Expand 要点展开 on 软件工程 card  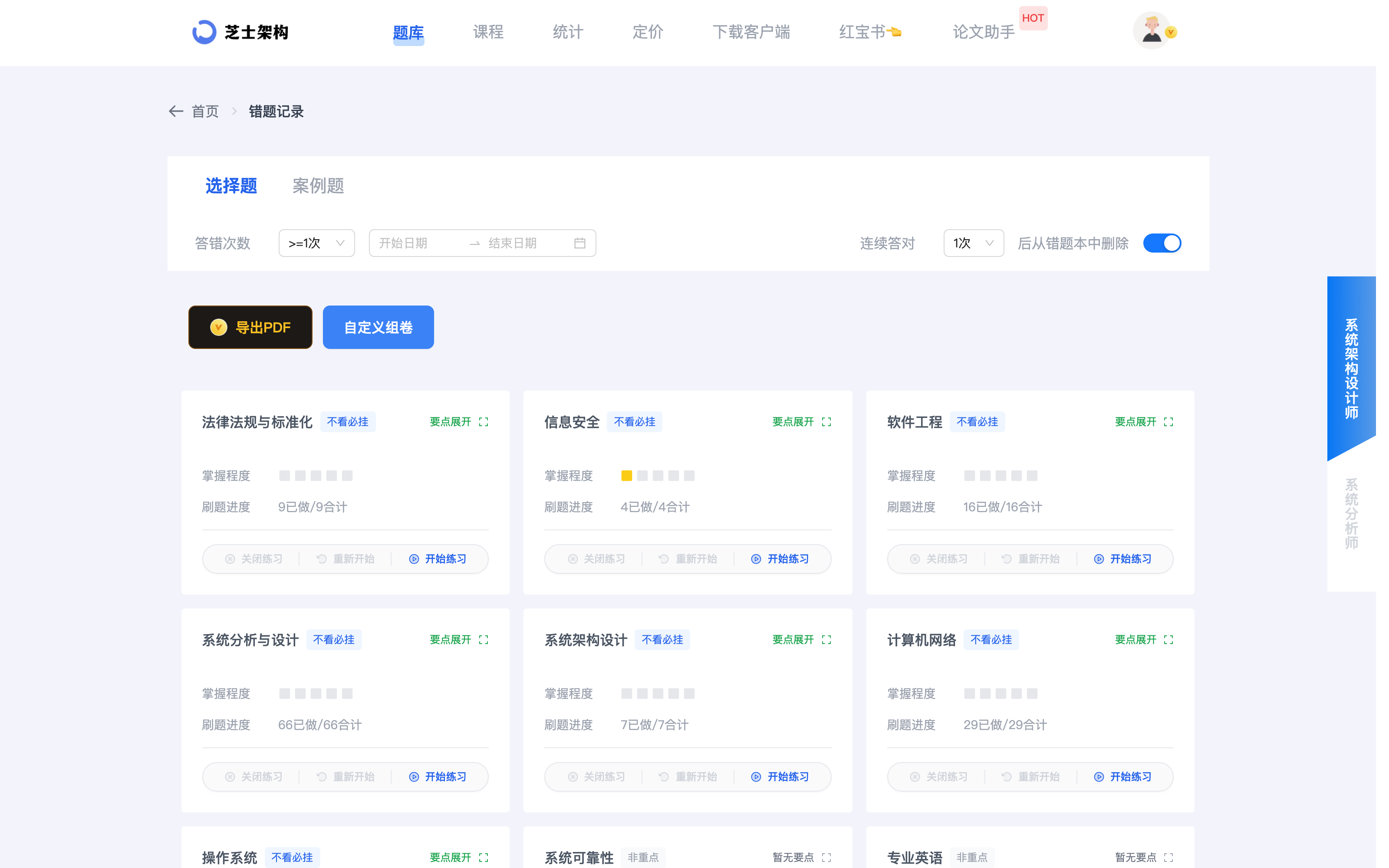coord(1136,422)
